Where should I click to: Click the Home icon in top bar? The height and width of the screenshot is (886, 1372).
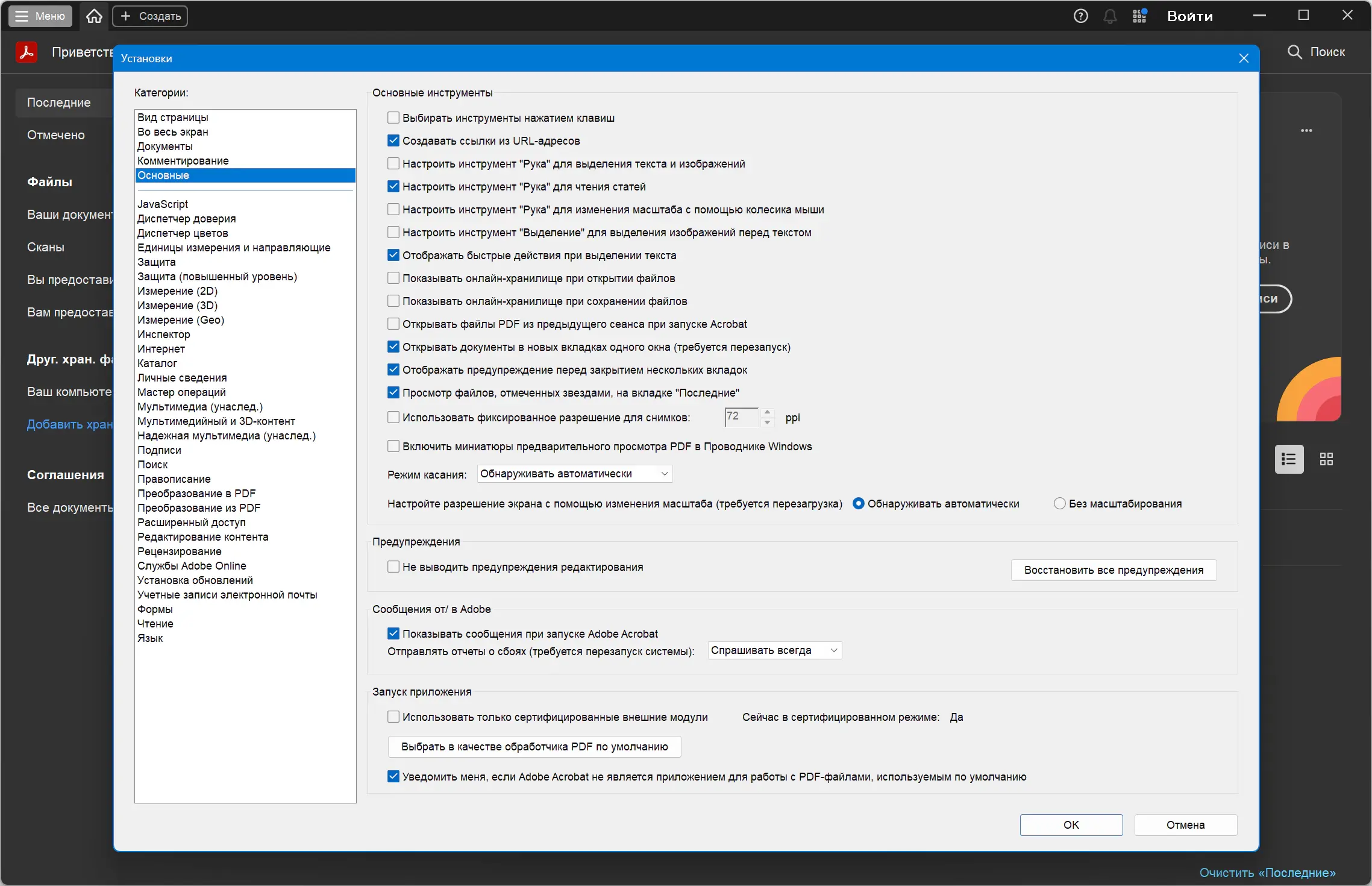(x=94, y=16)
